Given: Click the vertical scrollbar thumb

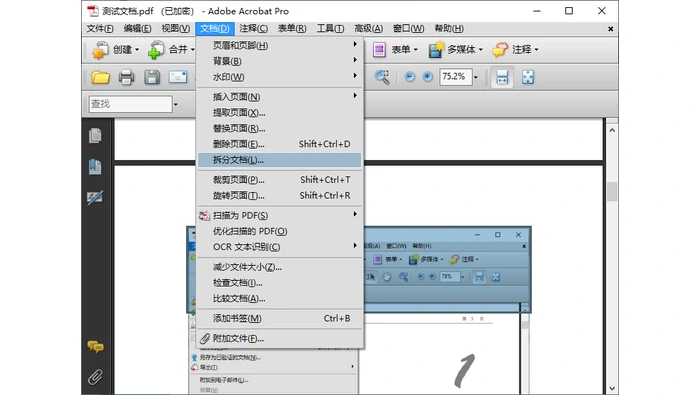Looking at the screenshot, I should coord(612,191).
